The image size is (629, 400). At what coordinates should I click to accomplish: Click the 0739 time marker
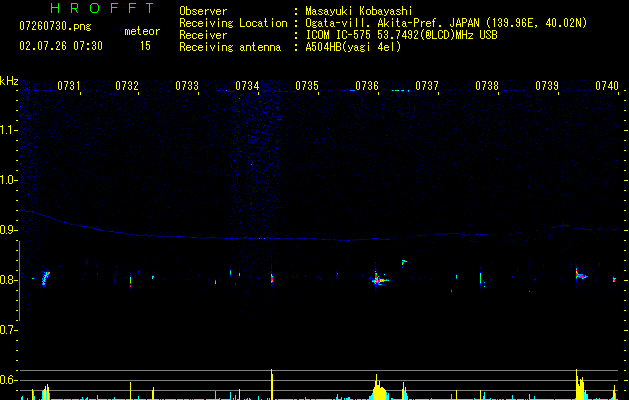point(547,86)
